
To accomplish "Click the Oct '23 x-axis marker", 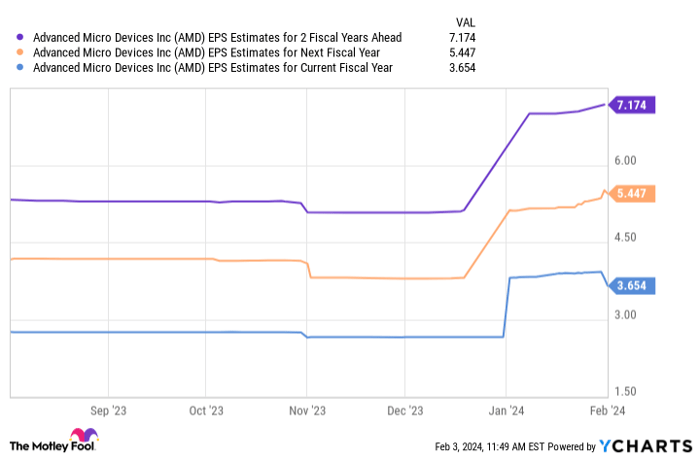I will point(206,409).
